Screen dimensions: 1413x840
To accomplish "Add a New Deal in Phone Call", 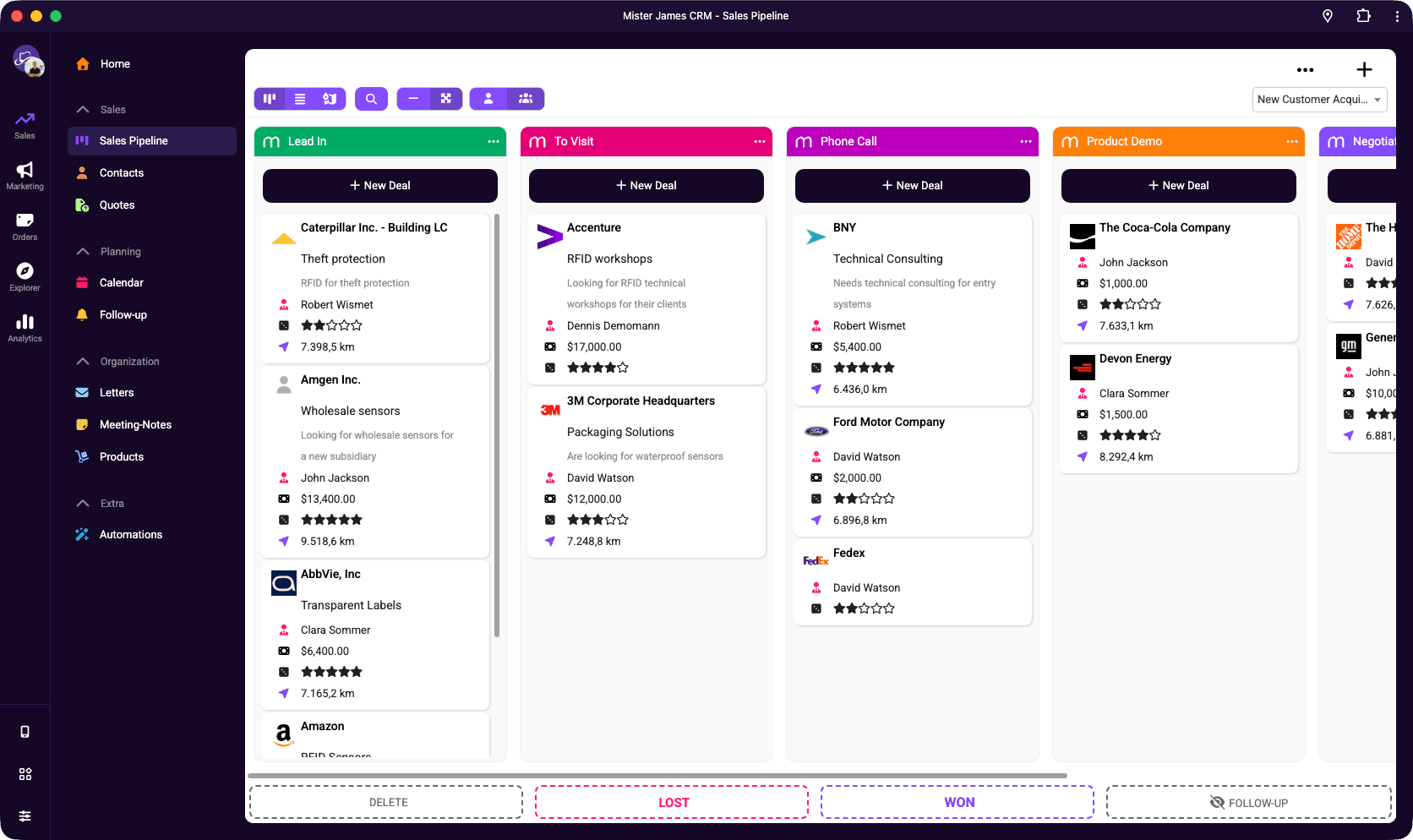I will [x=913, y=186].
